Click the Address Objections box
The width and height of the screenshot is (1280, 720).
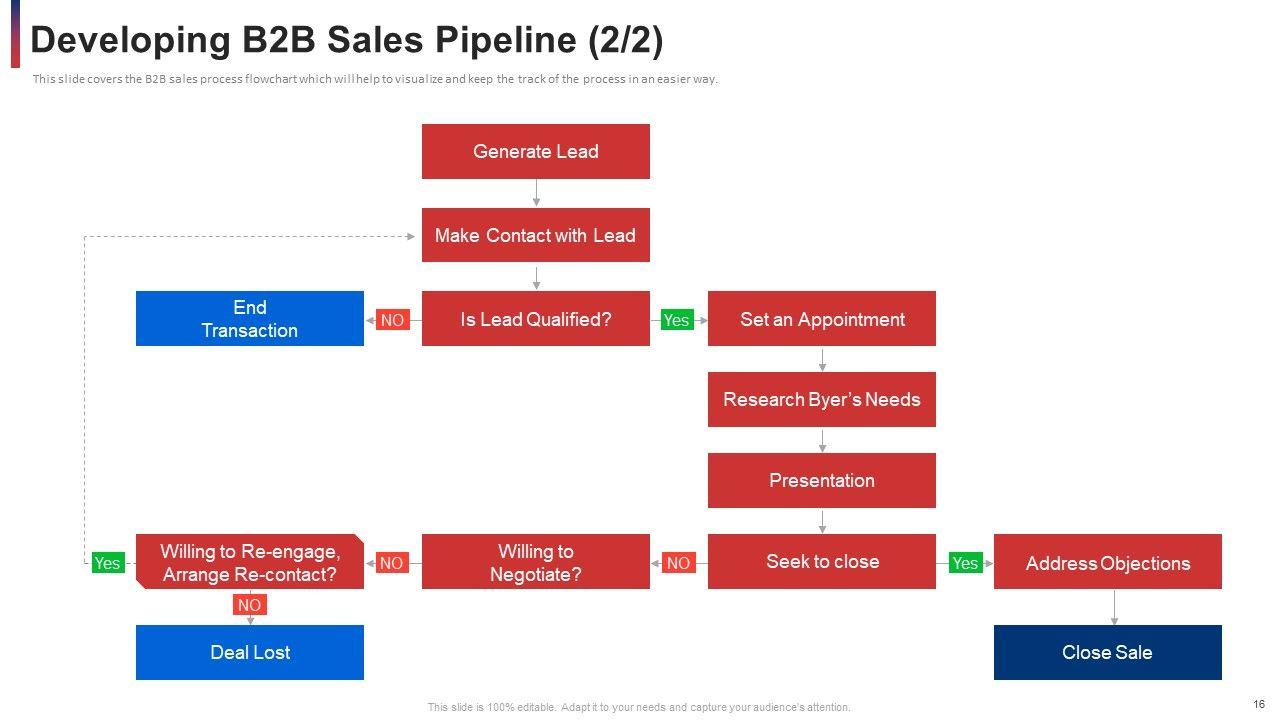1107,563
